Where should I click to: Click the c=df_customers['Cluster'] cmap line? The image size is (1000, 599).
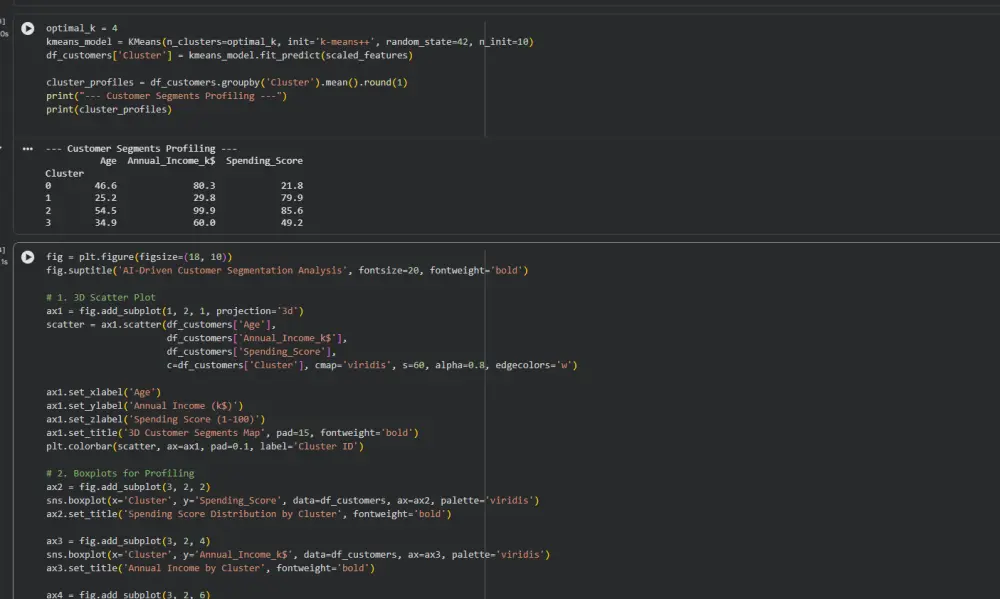[372, 366]
